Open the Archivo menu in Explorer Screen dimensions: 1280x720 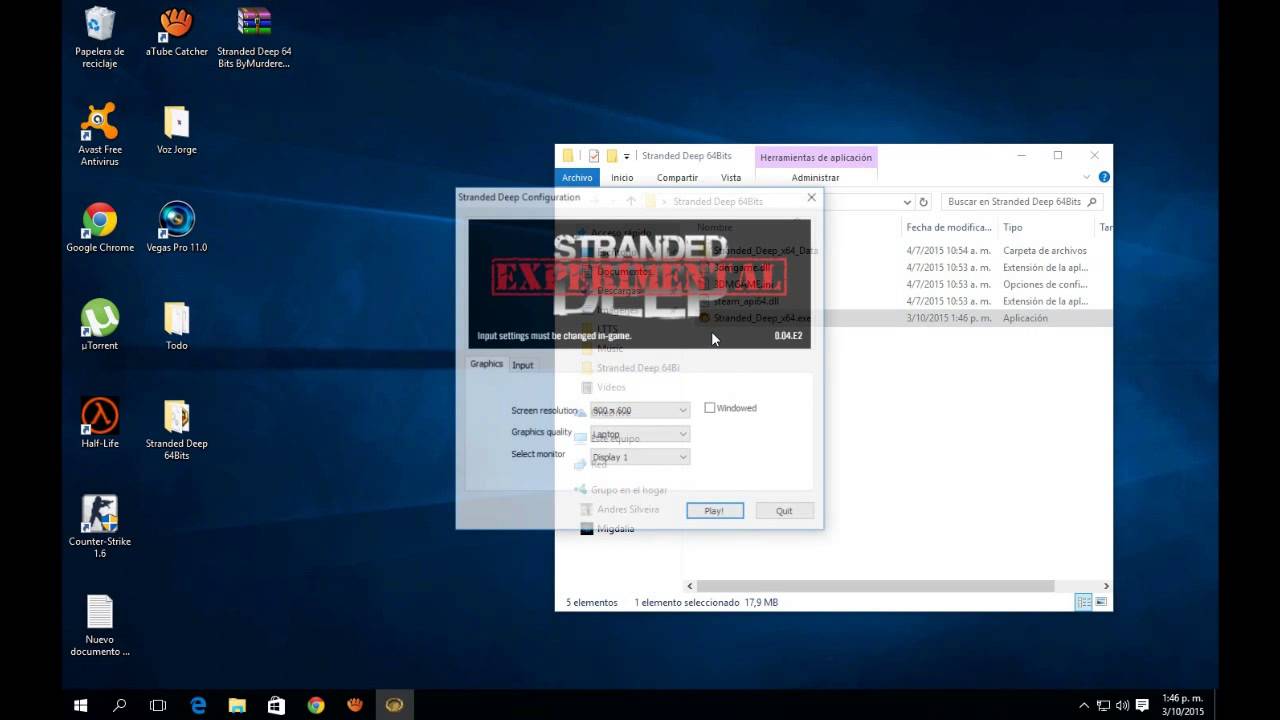coord(577,177)
